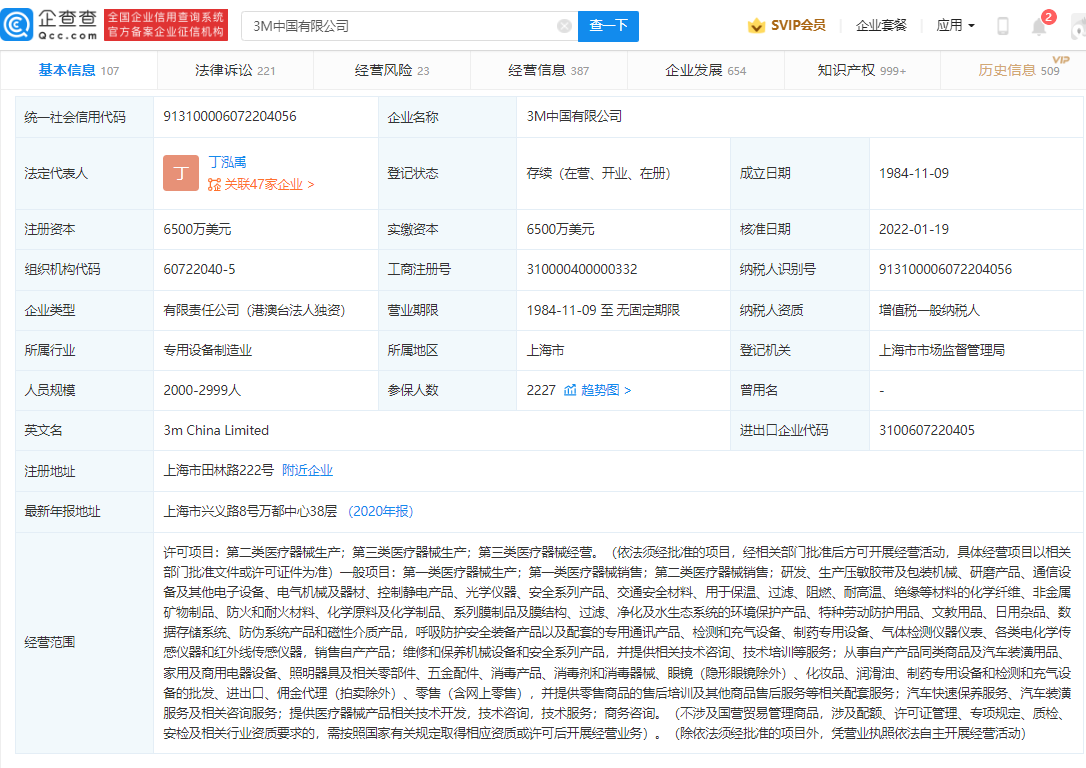Select 增值税一般纳税人 value
Screen dimensions: 1086x768
point(929,310)
